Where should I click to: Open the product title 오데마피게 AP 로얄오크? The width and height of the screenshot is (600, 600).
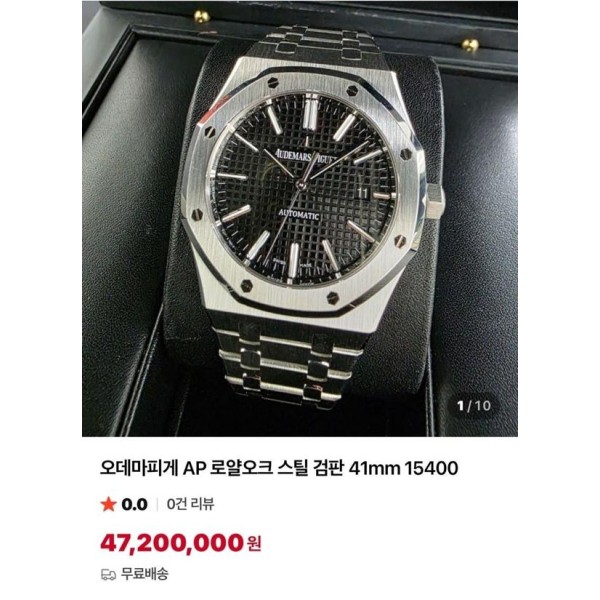tap(279, 468)
